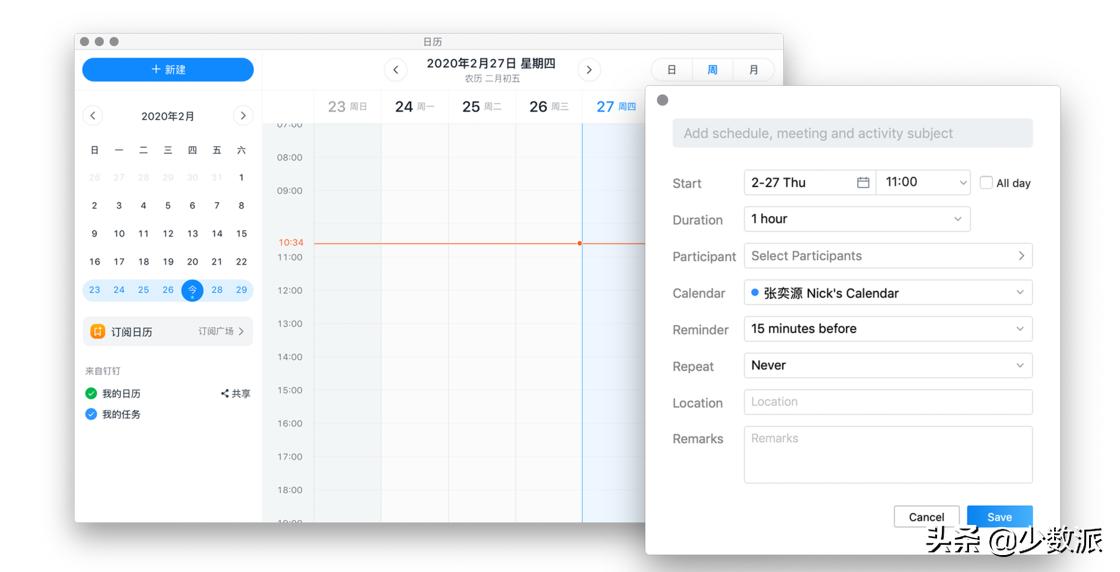Screen dimensions: 1120x572
Task: Open the Repeat Never dropdown
Action: (x=888, y=366)
